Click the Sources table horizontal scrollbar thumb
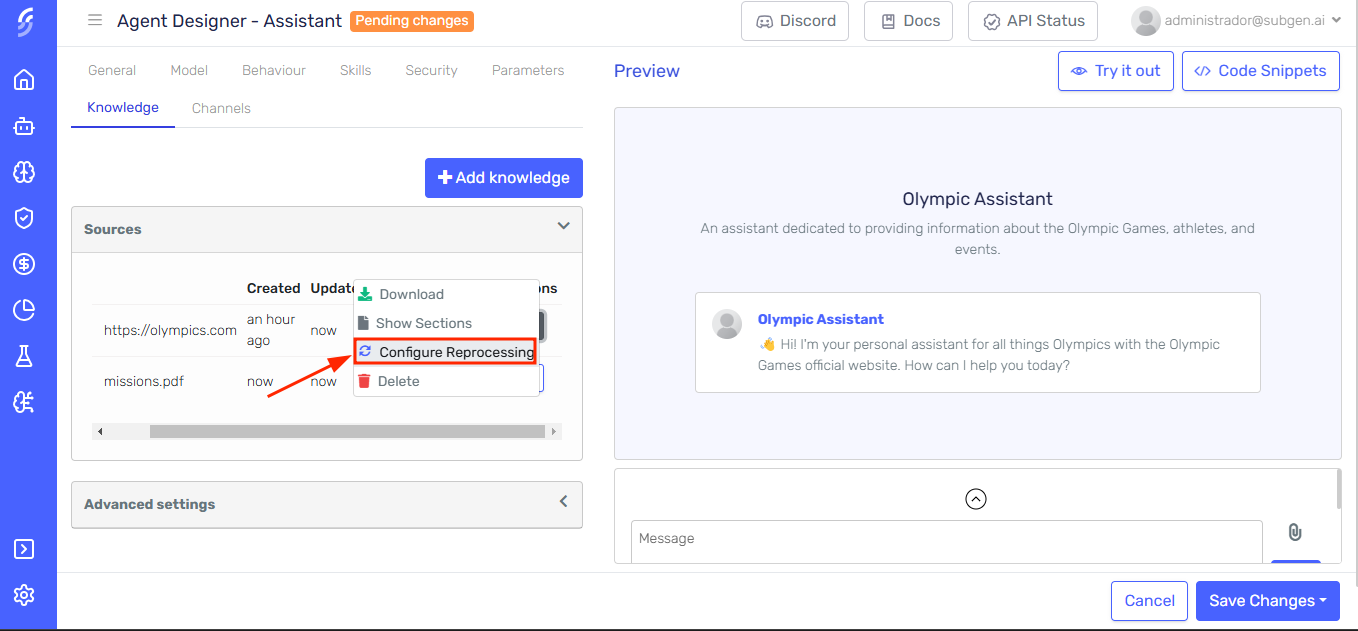 tap(347, 432)
